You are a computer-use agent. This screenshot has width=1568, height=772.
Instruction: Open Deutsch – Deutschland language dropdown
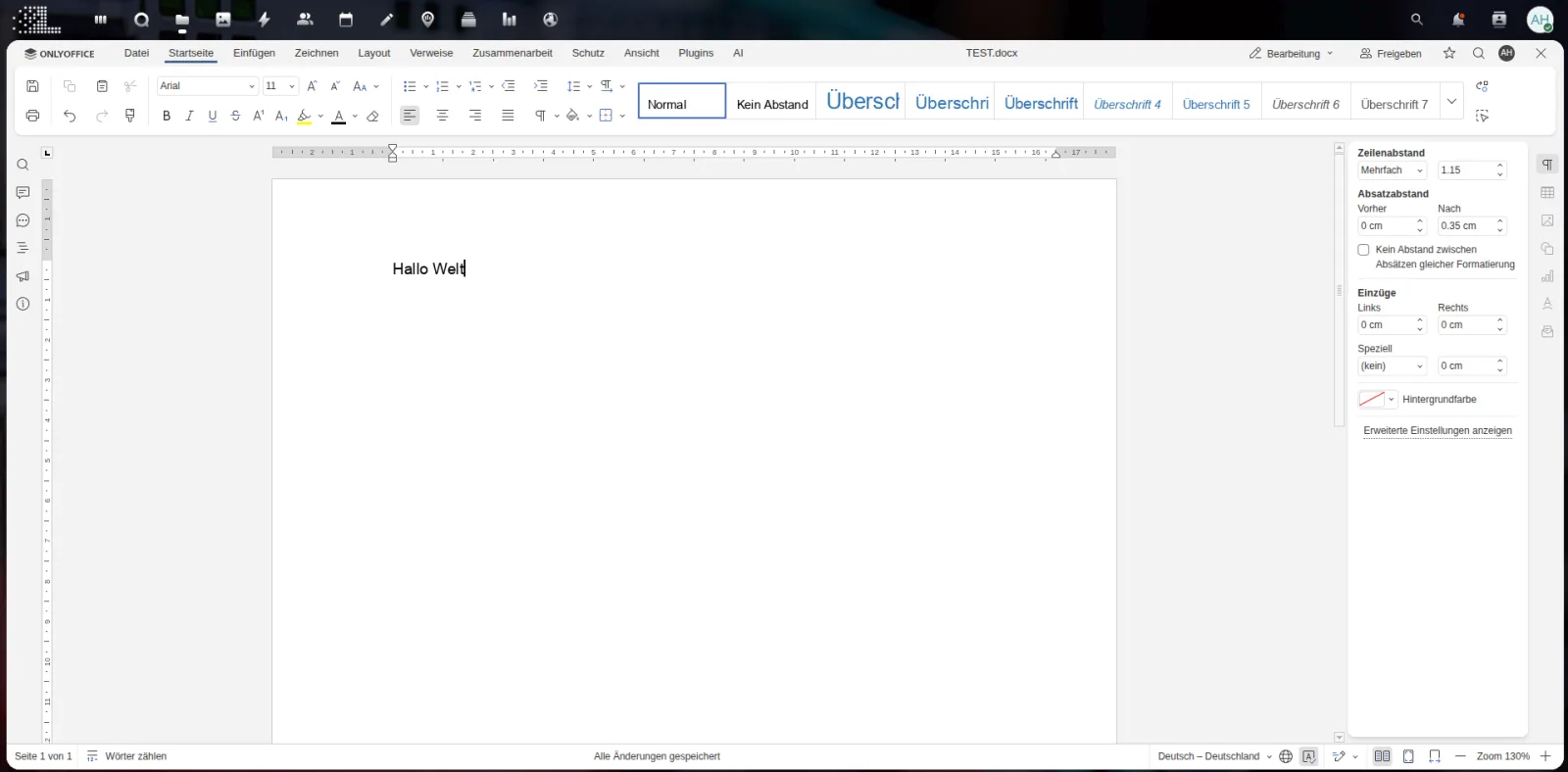click(x=1215, y=756)
